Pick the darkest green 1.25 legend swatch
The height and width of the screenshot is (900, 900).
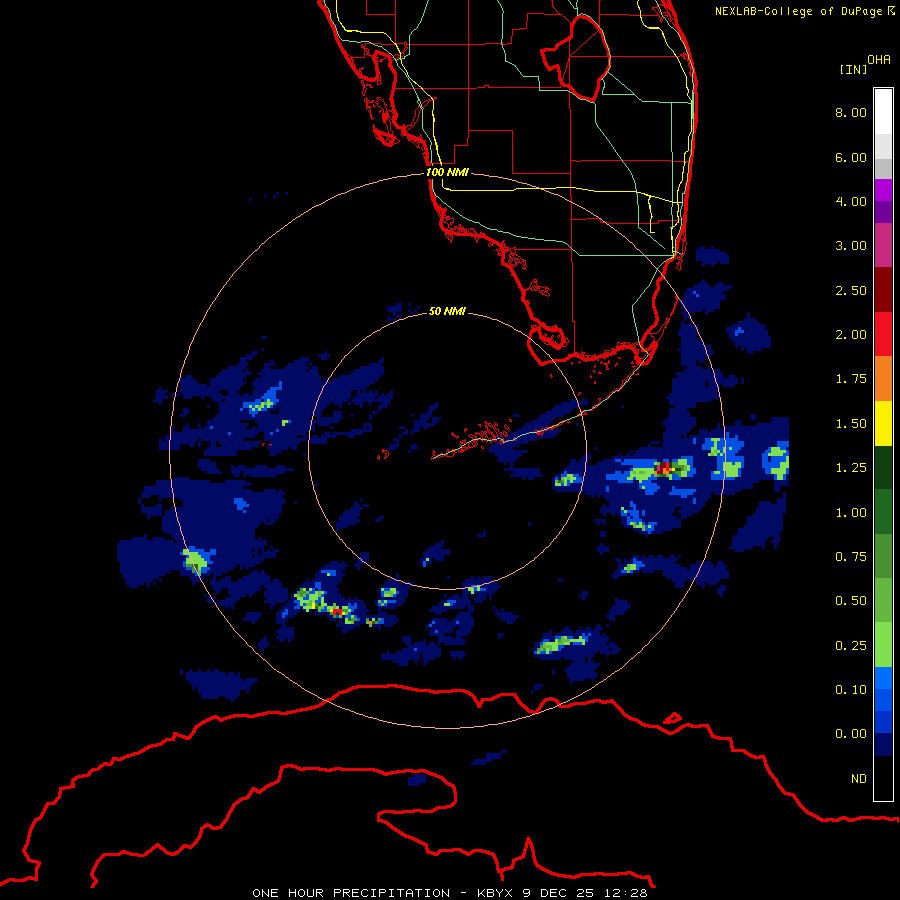pos(883,467)
